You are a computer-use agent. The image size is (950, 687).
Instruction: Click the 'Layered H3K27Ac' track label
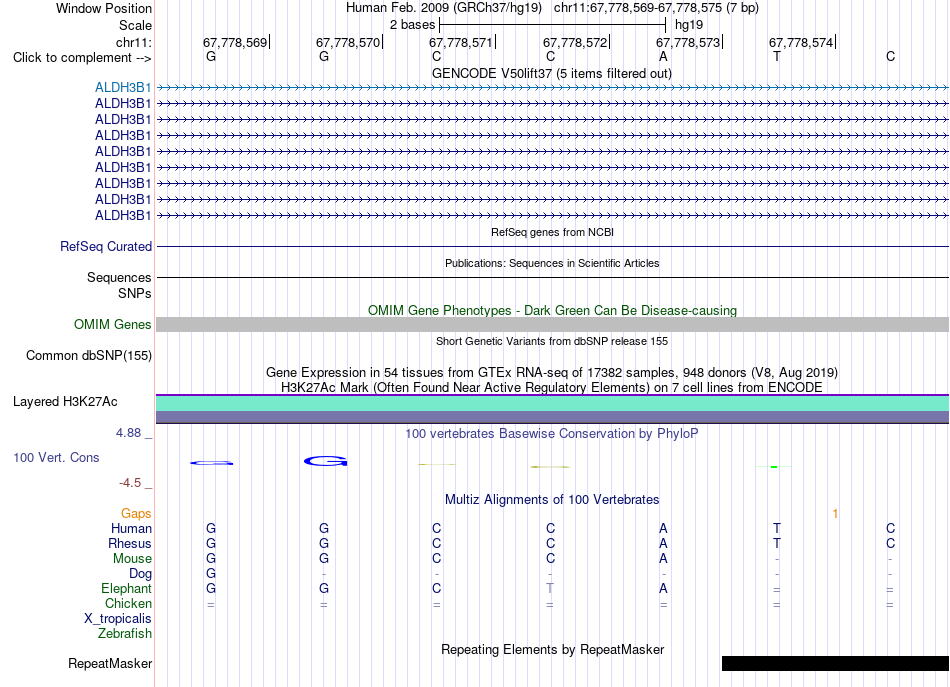pos(65,402)
